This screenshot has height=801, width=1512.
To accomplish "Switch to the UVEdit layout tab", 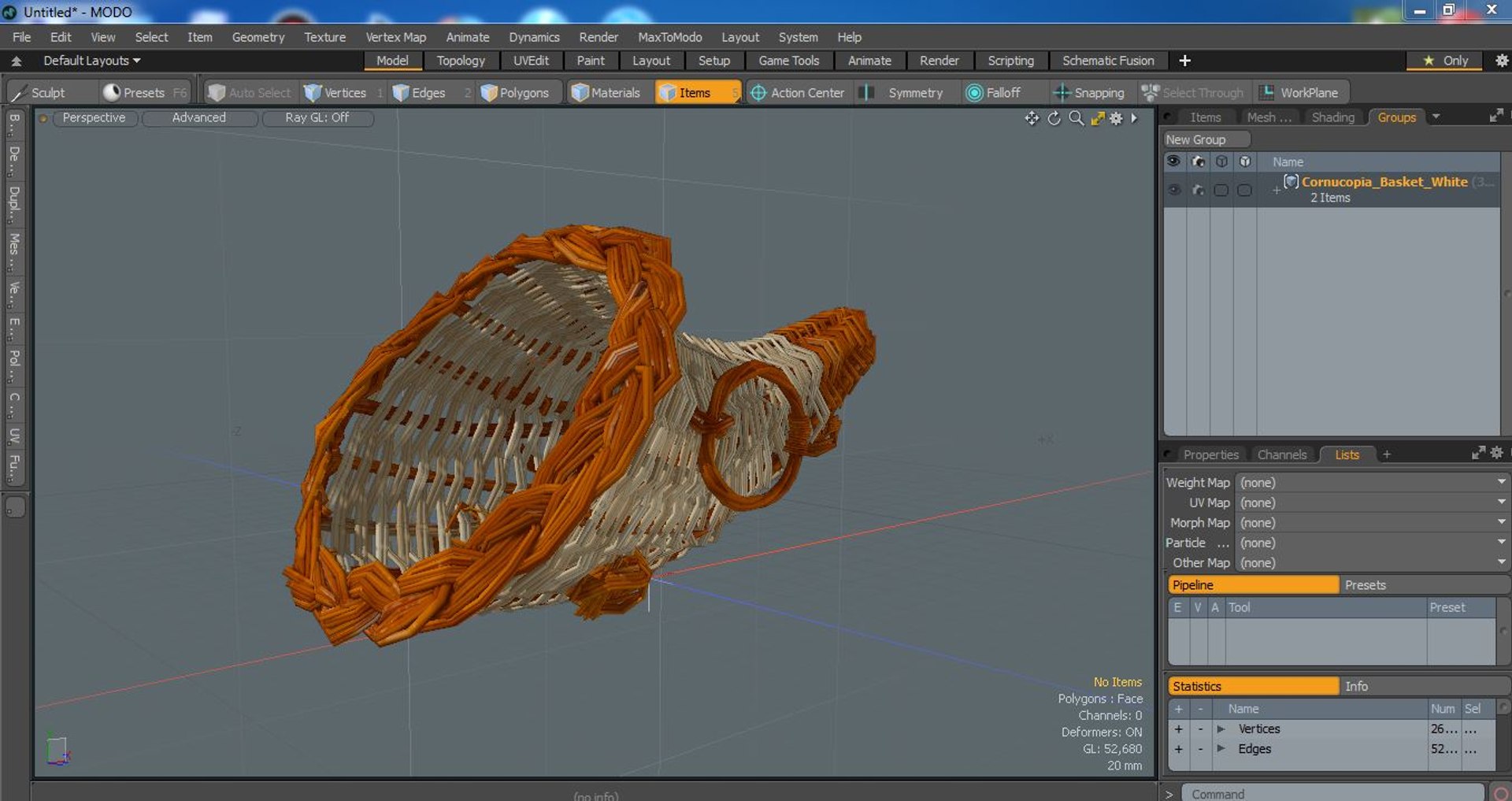I will click(531, 61).
